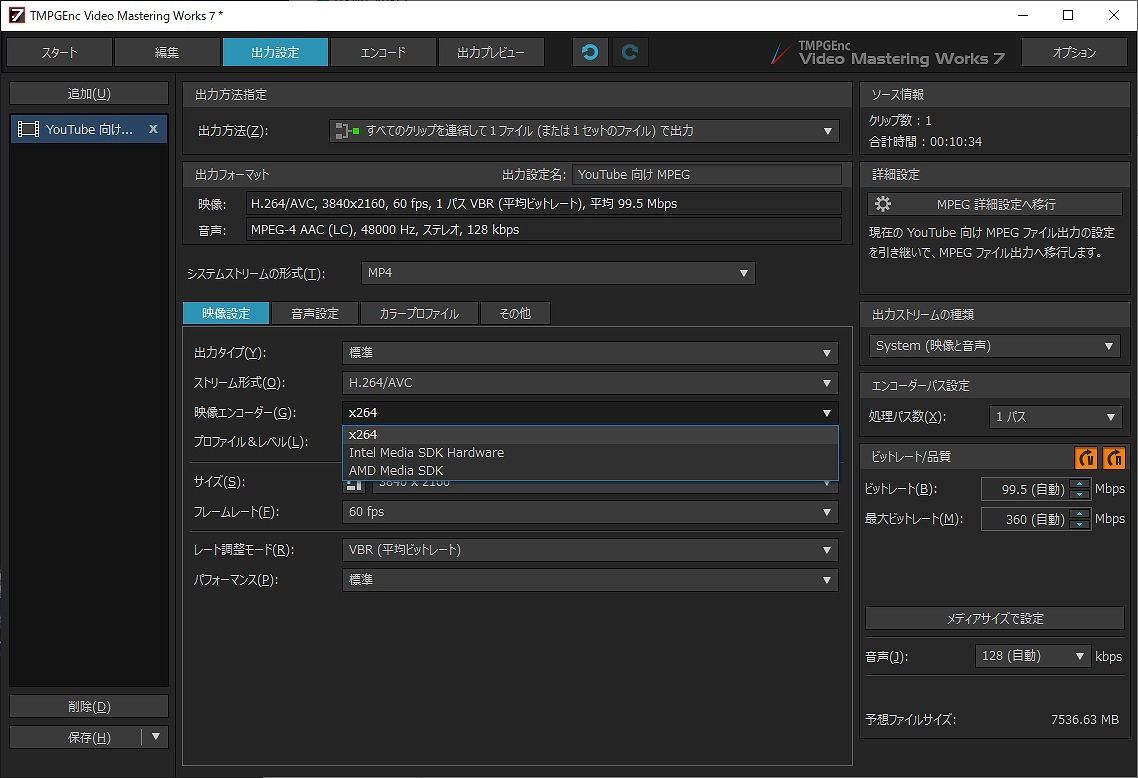Click the orange video (V) bitrate reset icon
This screenshot has width=1138, height=778.
click(x=1086, y=457)
